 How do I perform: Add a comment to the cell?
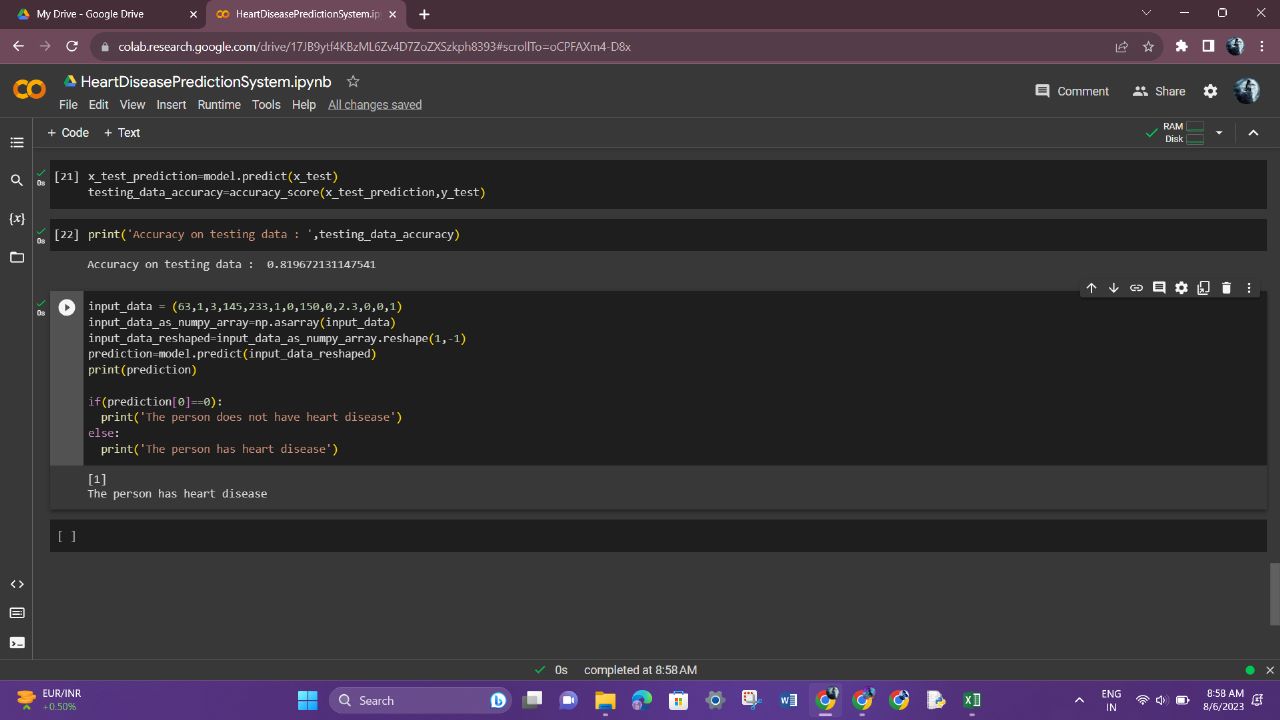tap(1159, 288)
